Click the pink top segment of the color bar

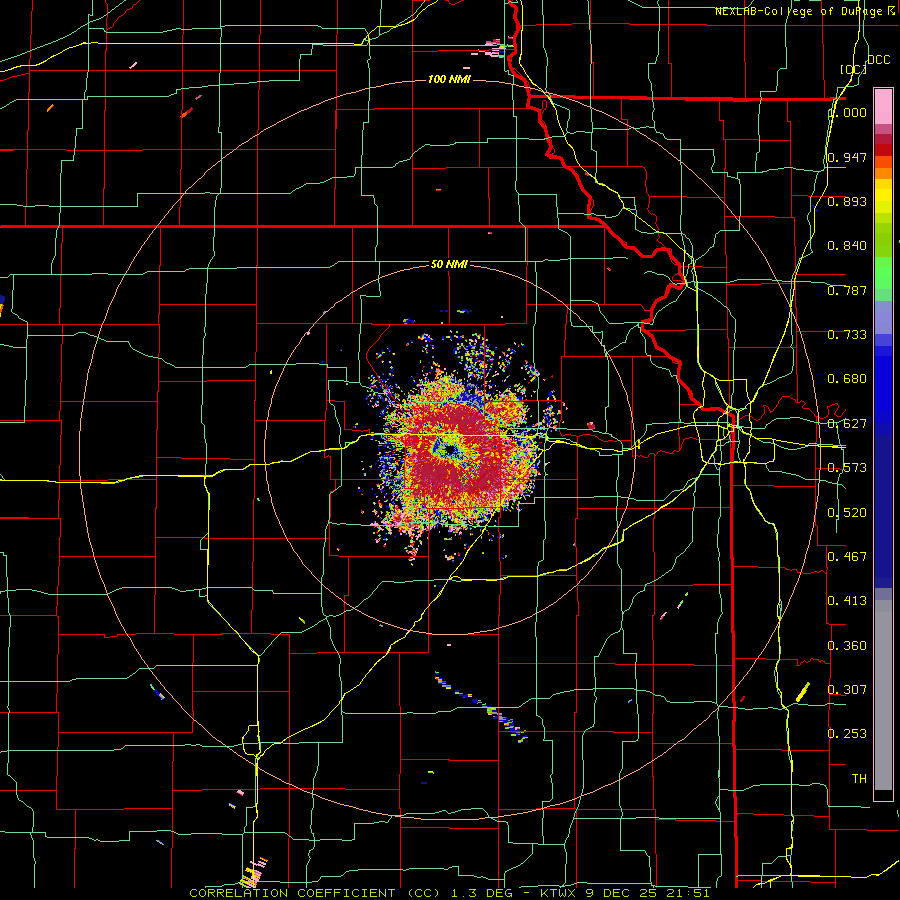click(883, 106)
